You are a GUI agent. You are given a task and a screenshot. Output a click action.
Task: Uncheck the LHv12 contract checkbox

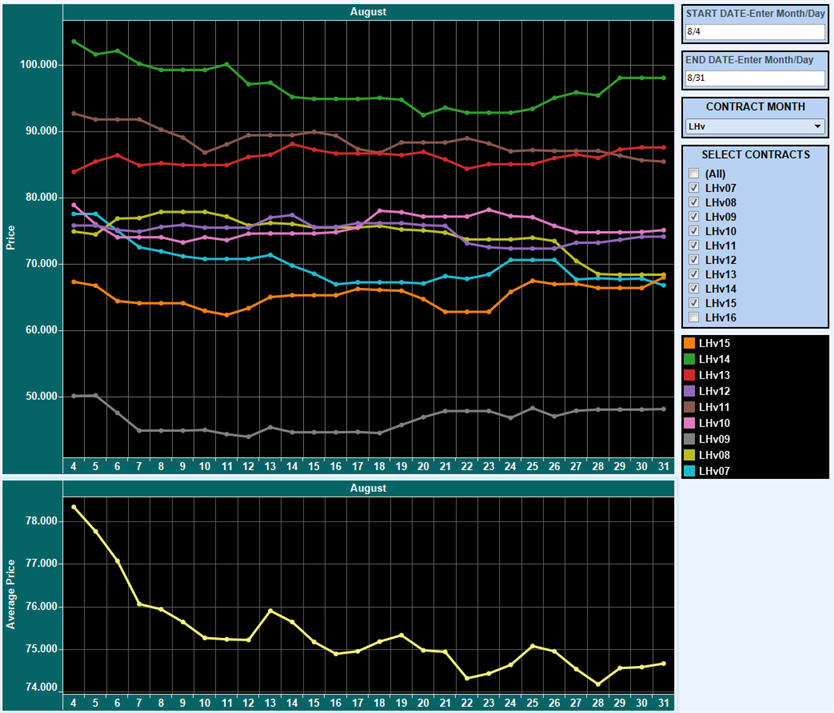click(x=694, y=259)
